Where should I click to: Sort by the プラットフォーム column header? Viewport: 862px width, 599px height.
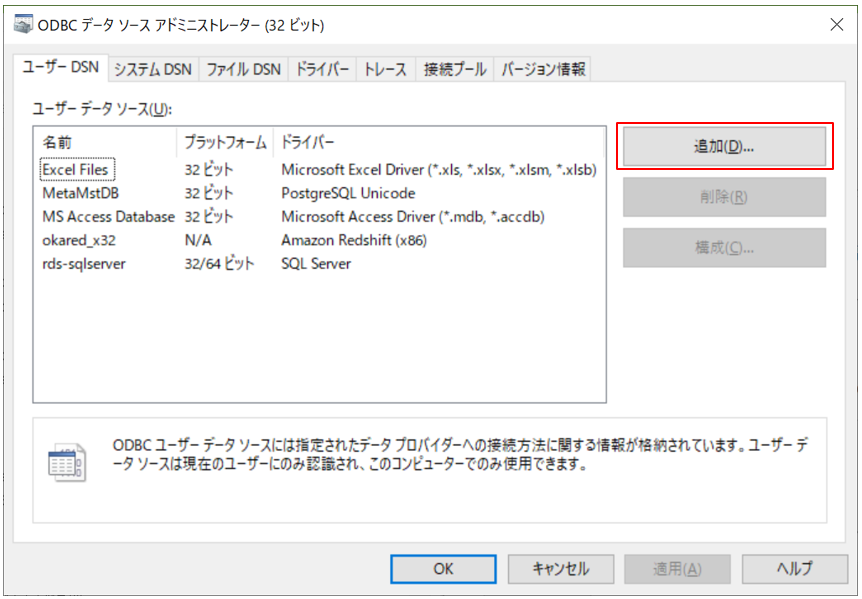click(x=225, y=143)
